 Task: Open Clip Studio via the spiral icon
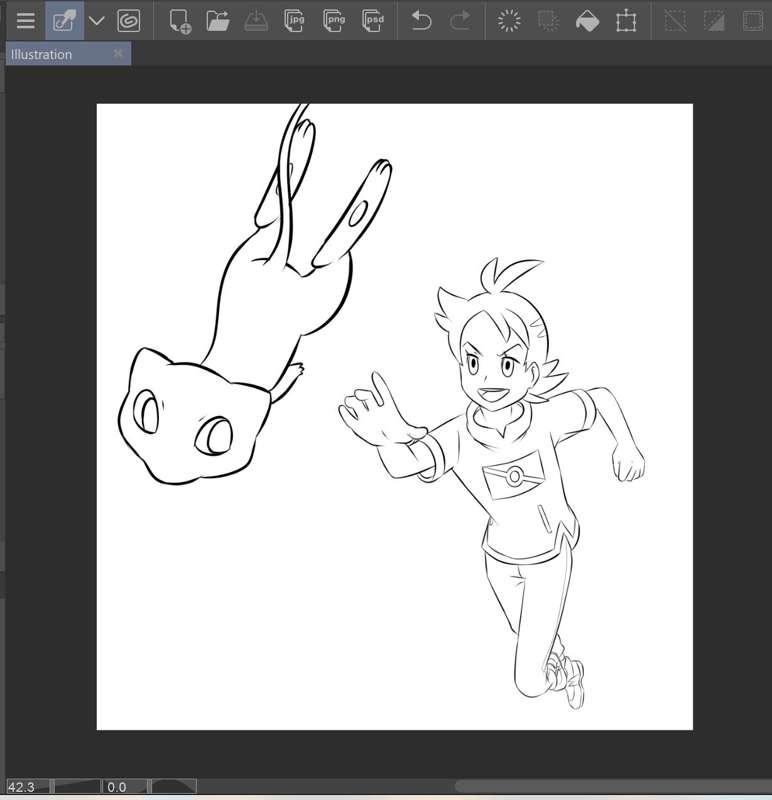tap(129, 21)
